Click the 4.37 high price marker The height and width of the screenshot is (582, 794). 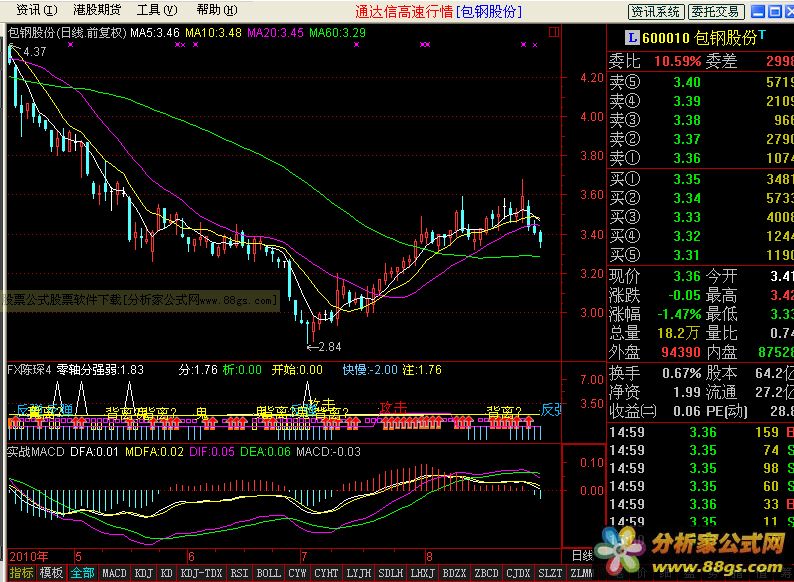point(34,52)
